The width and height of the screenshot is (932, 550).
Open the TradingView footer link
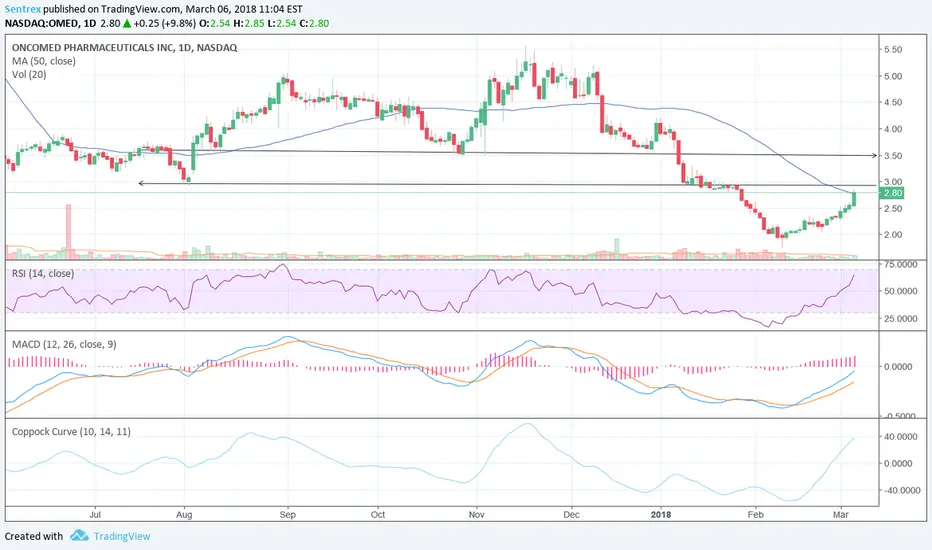122,536
